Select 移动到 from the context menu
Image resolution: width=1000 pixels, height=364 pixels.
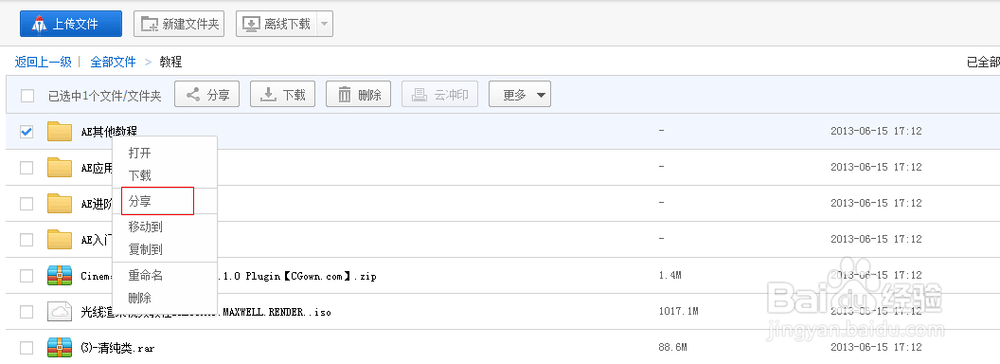coord(145,226)
